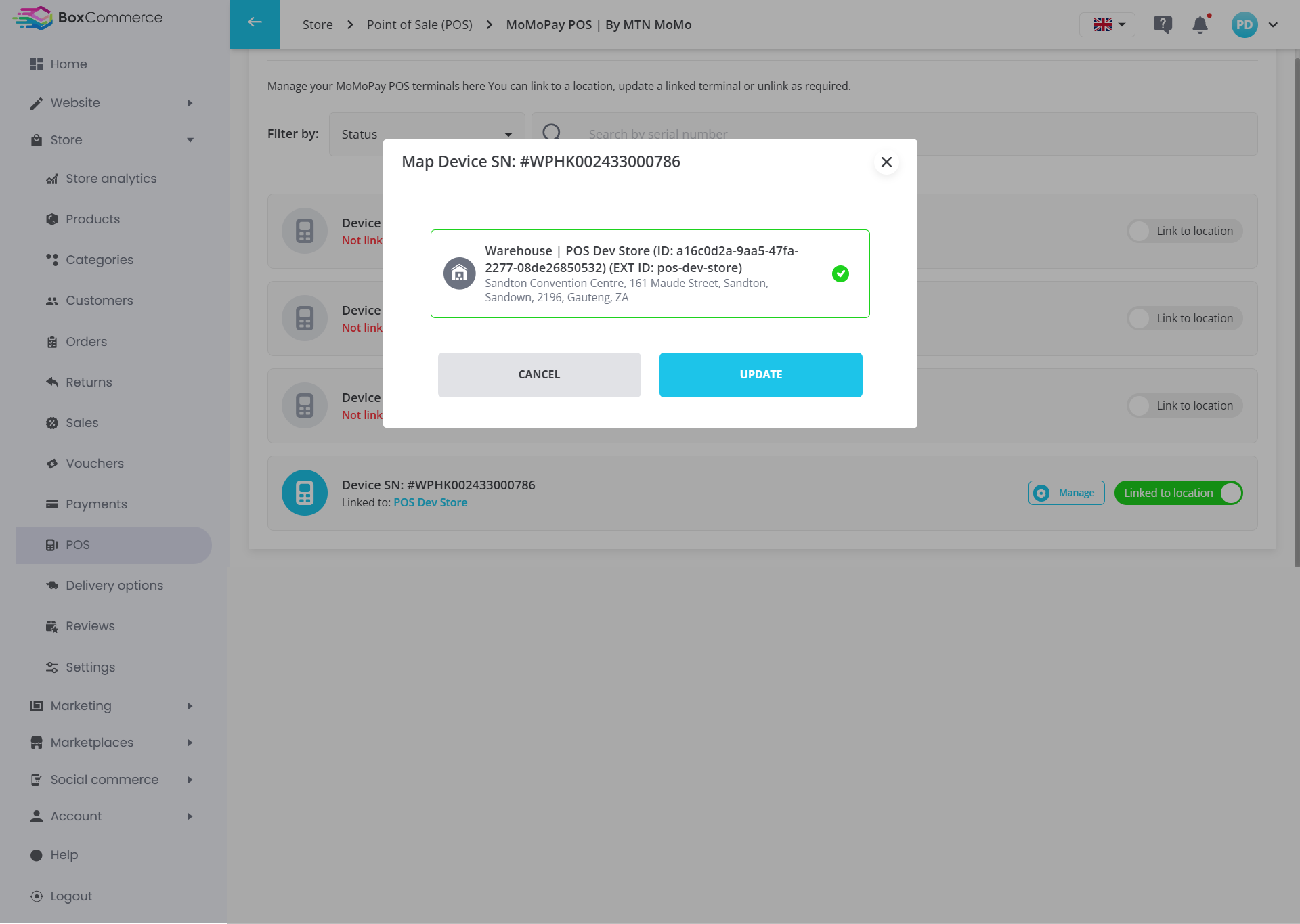Screen dimensions: 1300x924
Task: Click the Website pencil icon
Action: coord(37,103)
